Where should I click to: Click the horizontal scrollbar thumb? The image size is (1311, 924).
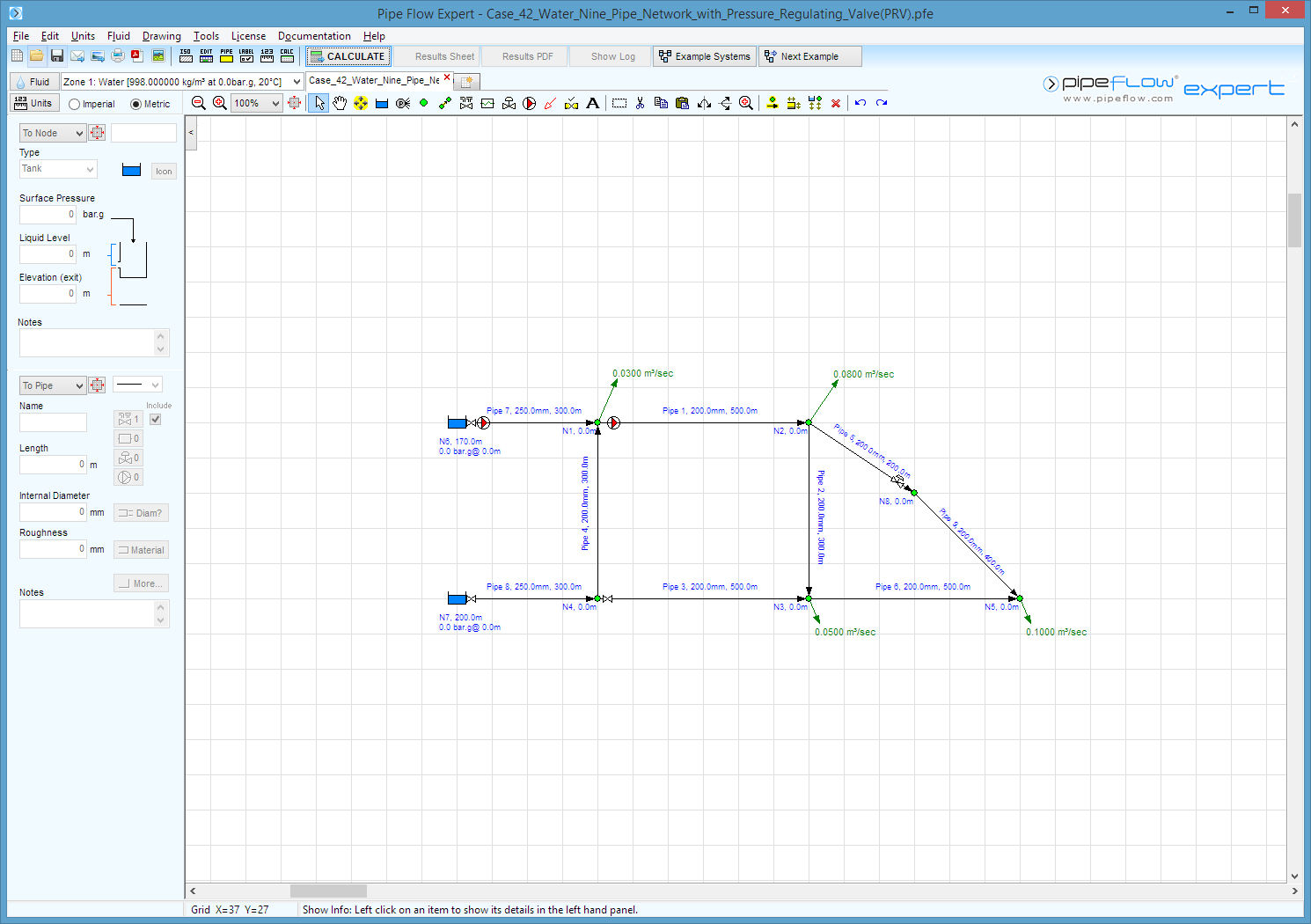click(328, 891)
